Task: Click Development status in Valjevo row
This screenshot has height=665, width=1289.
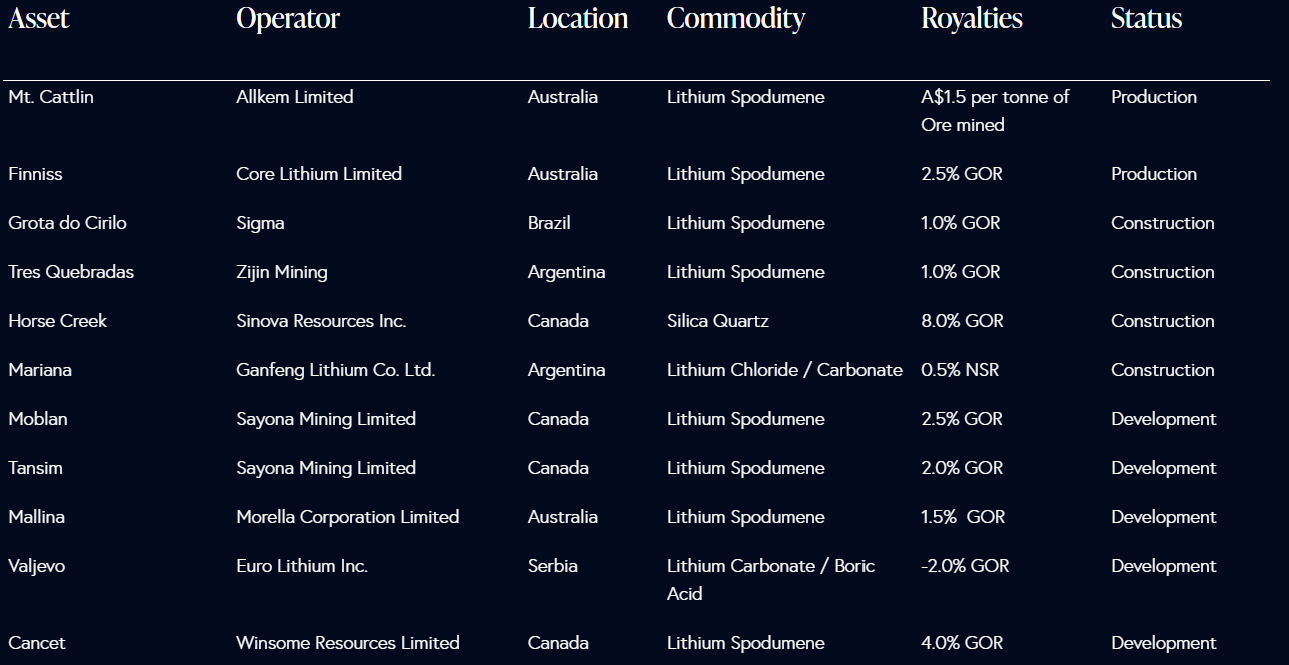Action: [1164, 566]
